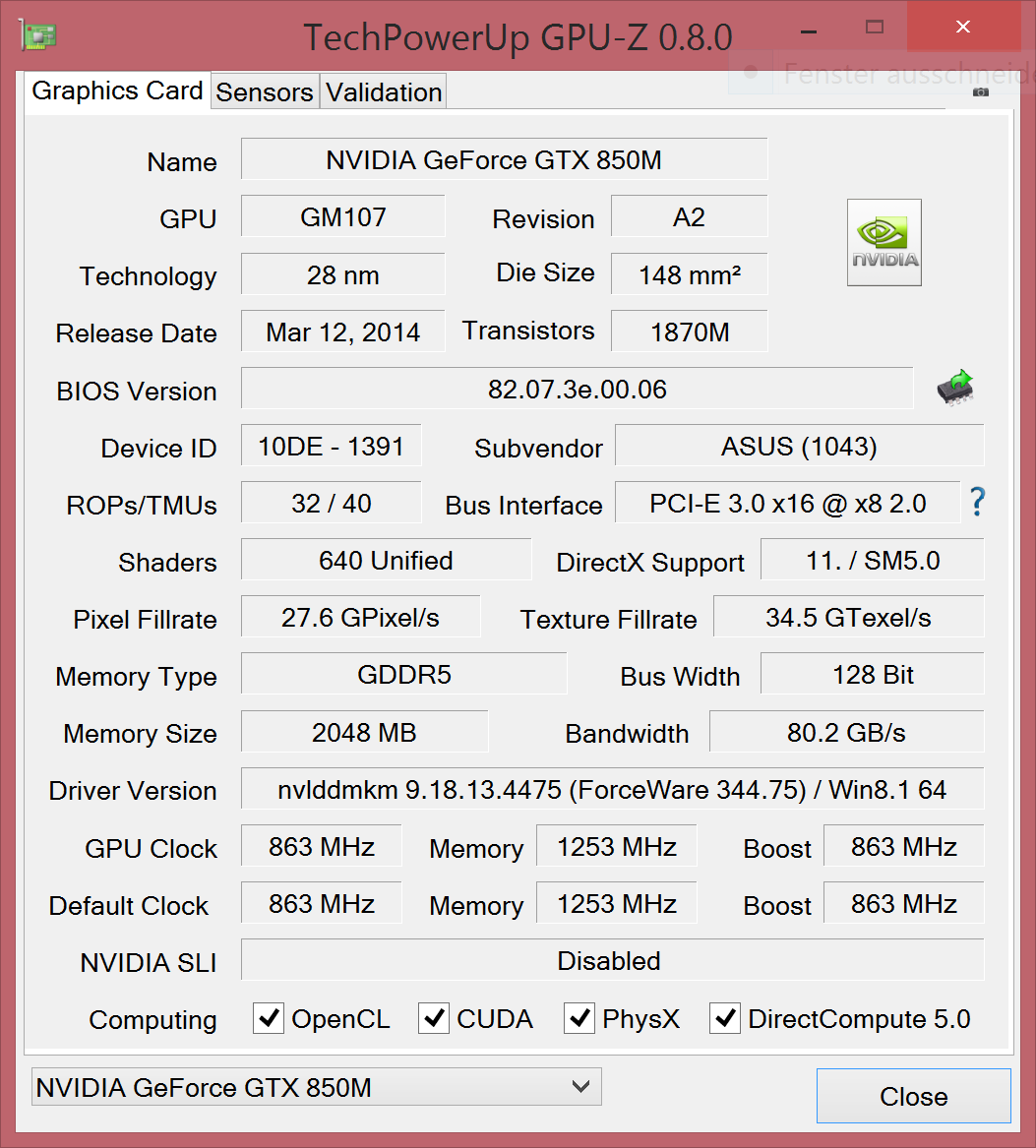Click the BIOS Version field
Viewport: 1036px width, 1148px height.
(577, 389)
